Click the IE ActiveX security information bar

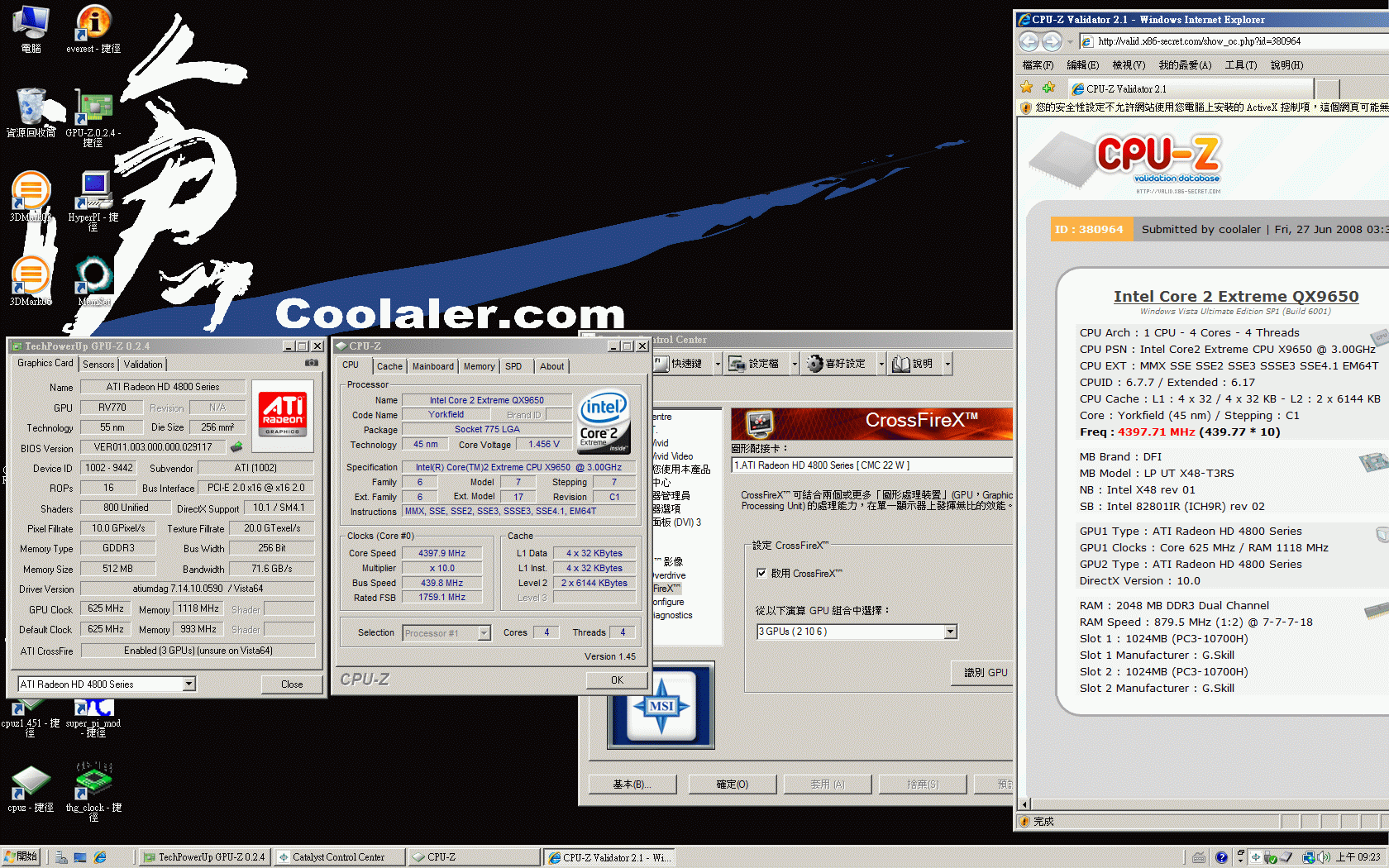[1203, 107]
